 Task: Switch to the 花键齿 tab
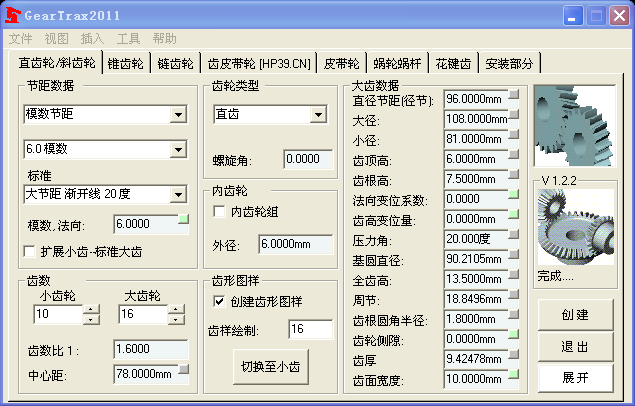click(454, 64)
